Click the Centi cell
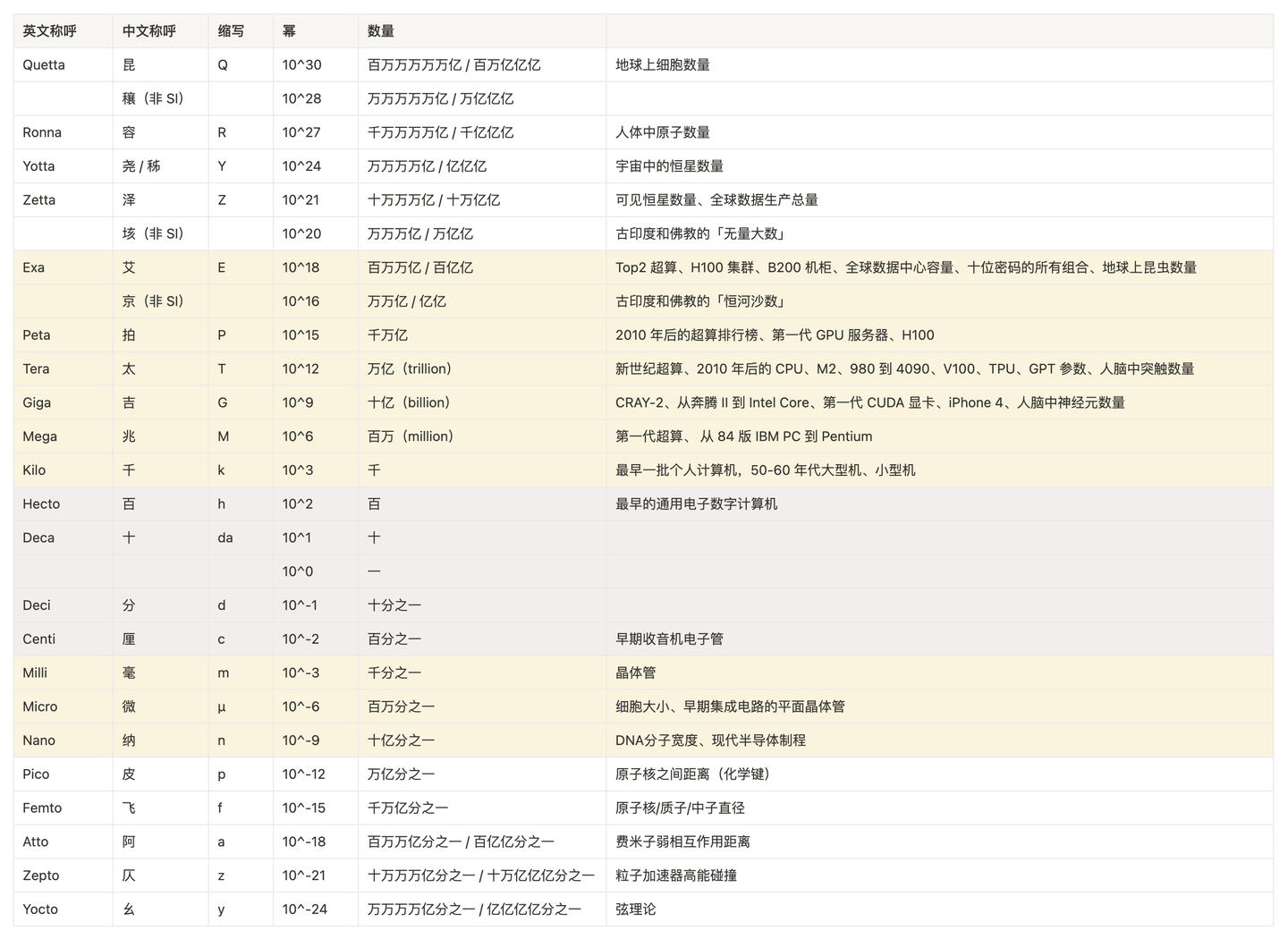The image size is (1288, 939). click(x=63, y=639)
